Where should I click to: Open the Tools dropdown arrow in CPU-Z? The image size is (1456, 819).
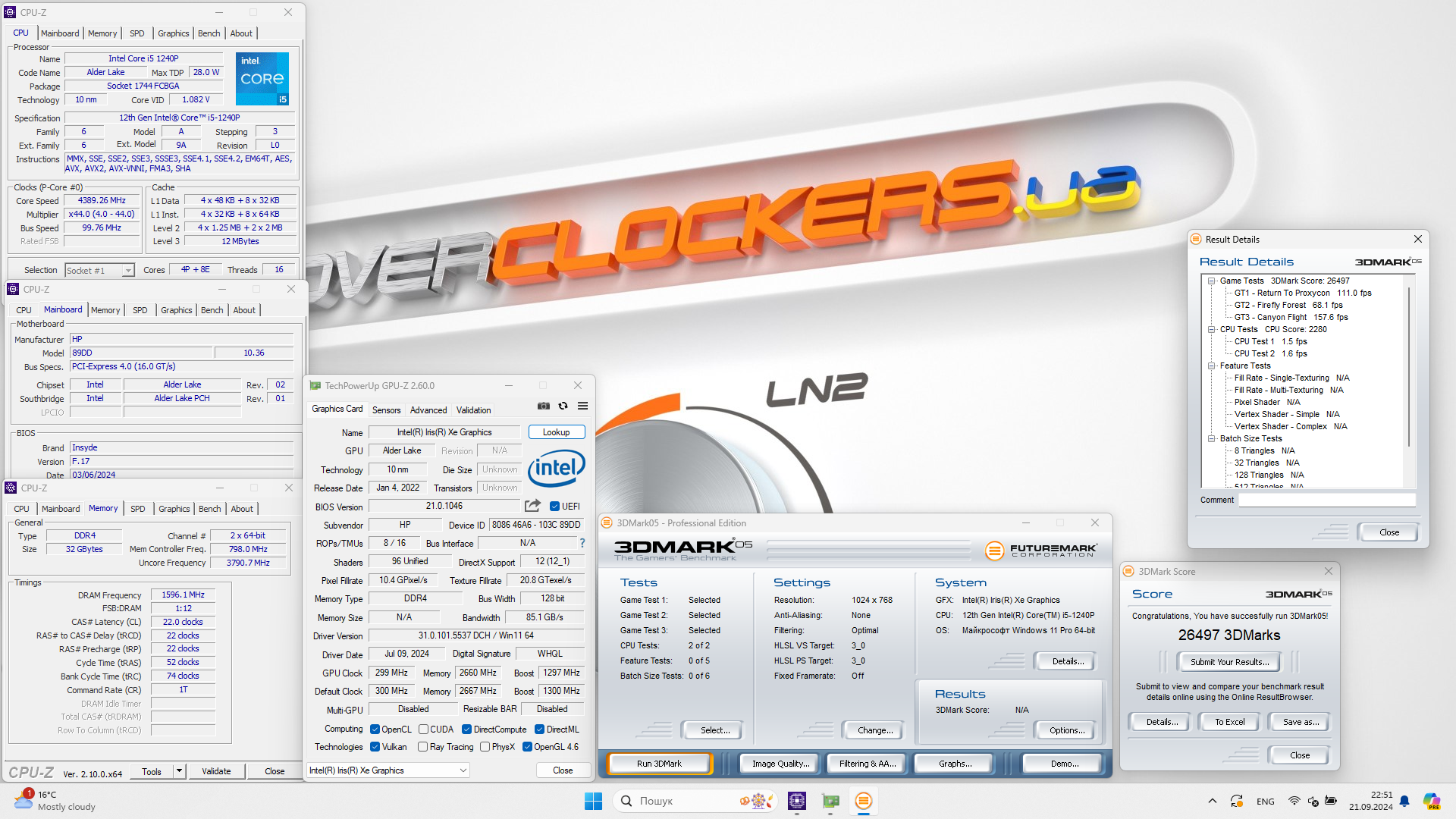pyautogui.click(x=179, y=771)
